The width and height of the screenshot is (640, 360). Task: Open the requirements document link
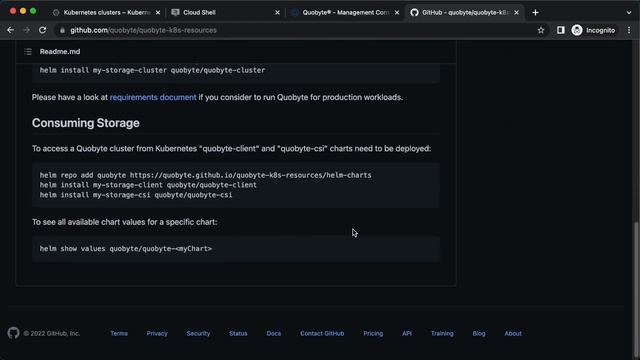[153, 97]
